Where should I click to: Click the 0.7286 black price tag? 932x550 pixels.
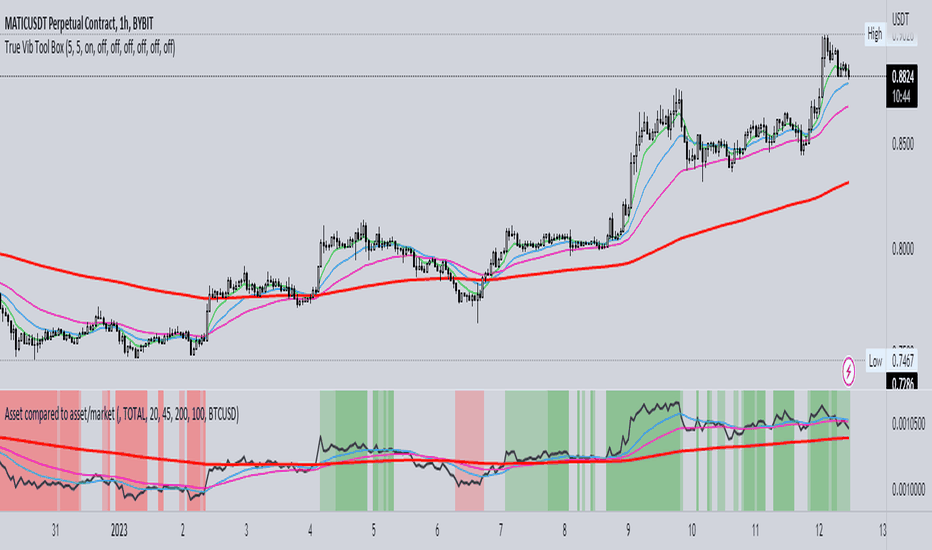click(x=902, y=382)
